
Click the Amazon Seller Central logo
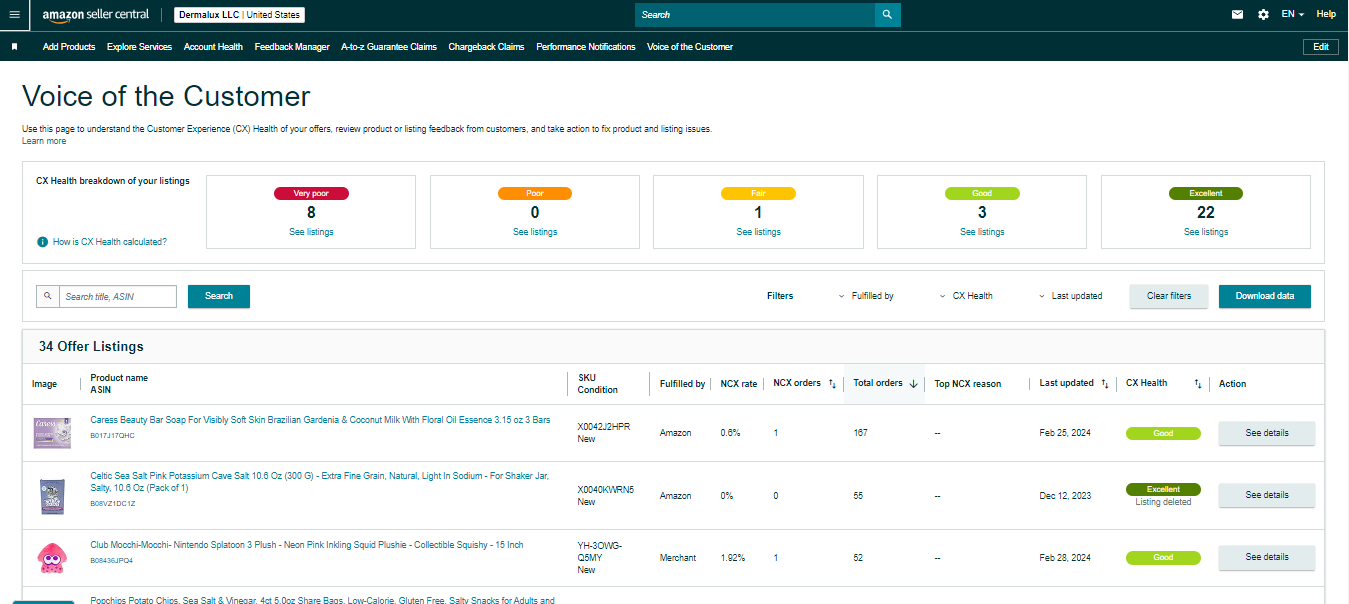coord(95,15)
